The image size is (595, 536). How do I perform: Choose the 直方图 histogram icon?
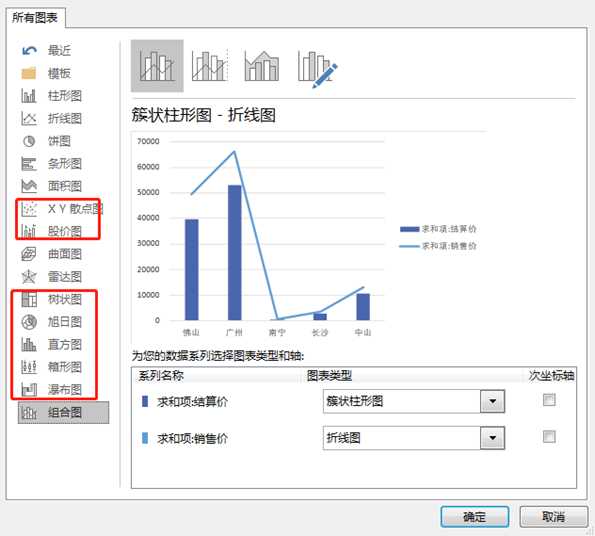pyautogui.click(x=29, y=344)
